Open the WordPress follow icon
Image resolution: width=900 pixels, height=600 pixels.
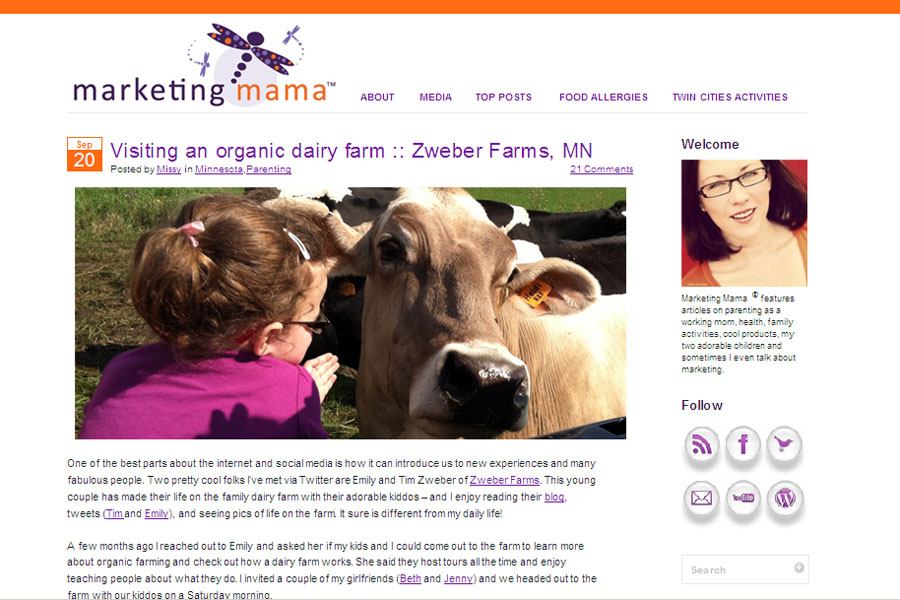(x=784, y=498)
